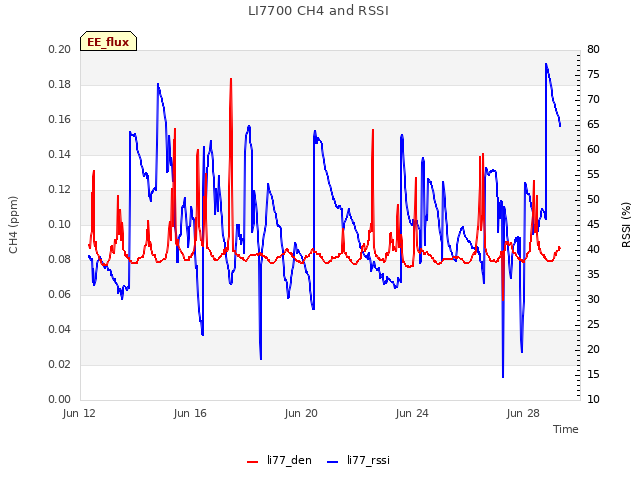Click the 15 RSSI axis value

pos(593,374)
